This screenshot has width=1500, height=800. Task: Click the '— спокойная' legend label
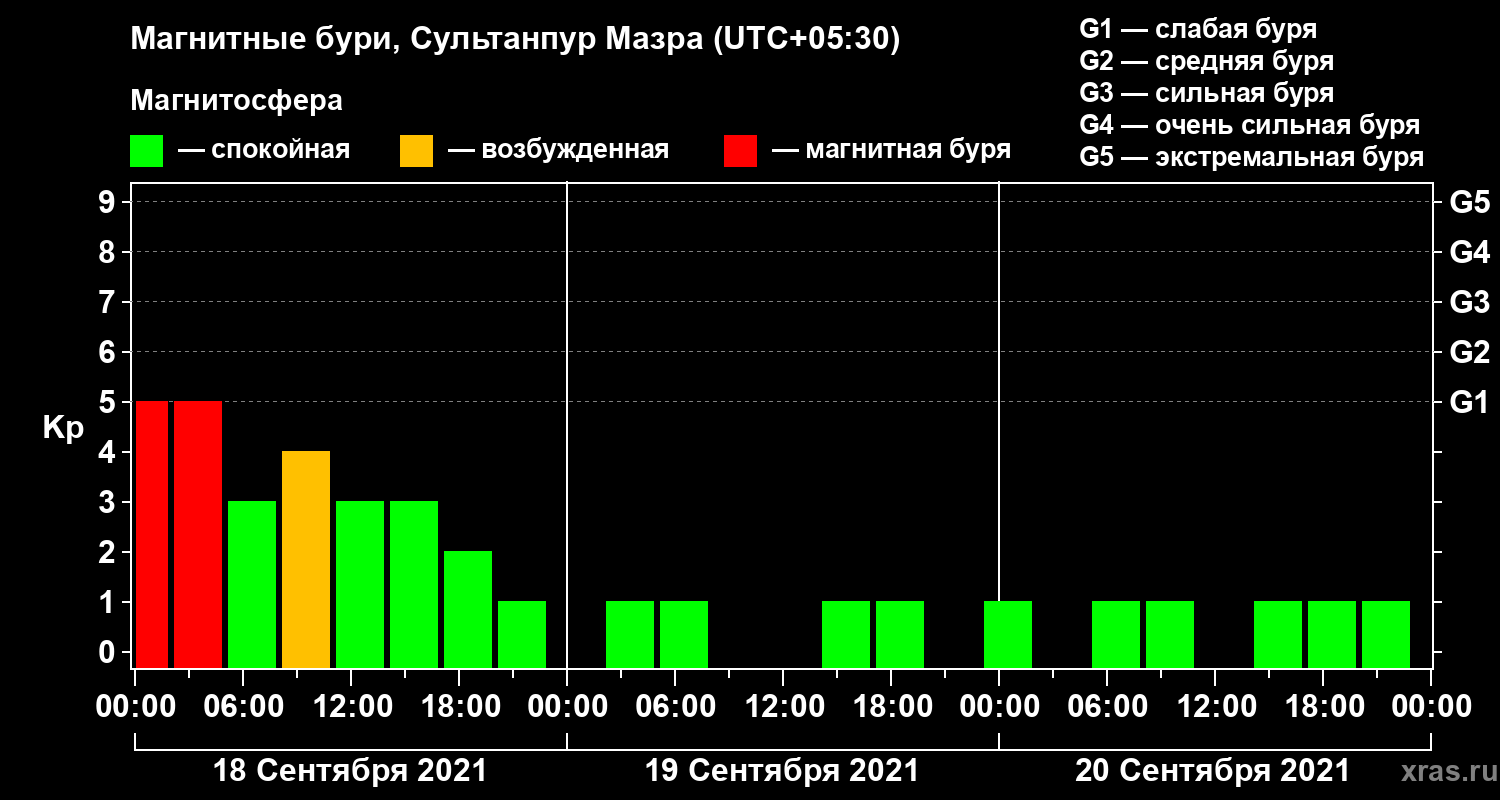[x=264, y=151]
